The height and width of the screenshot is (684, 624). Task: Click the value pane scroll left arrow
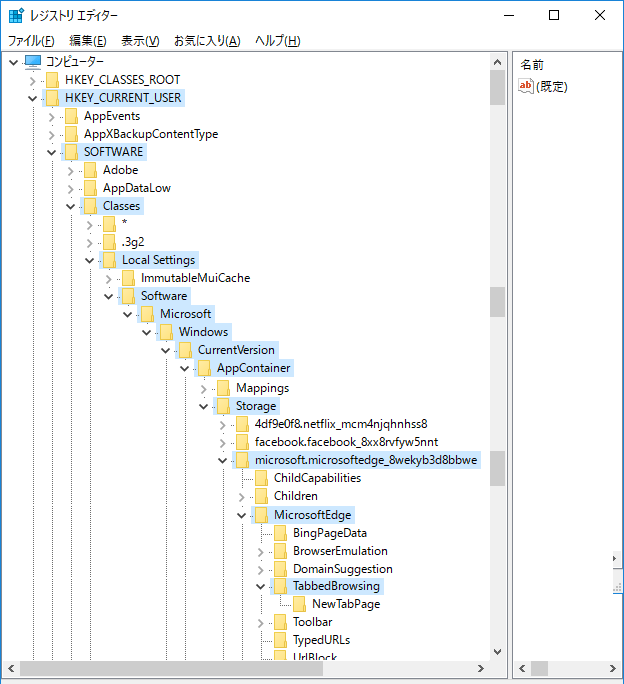point(522,669)
